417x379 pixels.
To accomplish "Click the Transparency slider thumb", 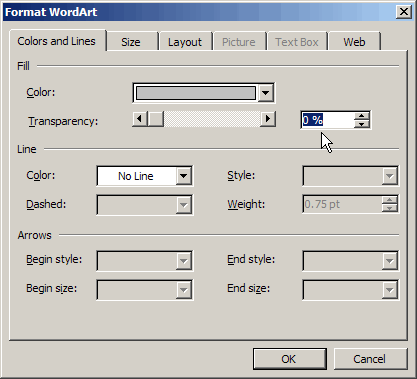I will tap(156, 119).
